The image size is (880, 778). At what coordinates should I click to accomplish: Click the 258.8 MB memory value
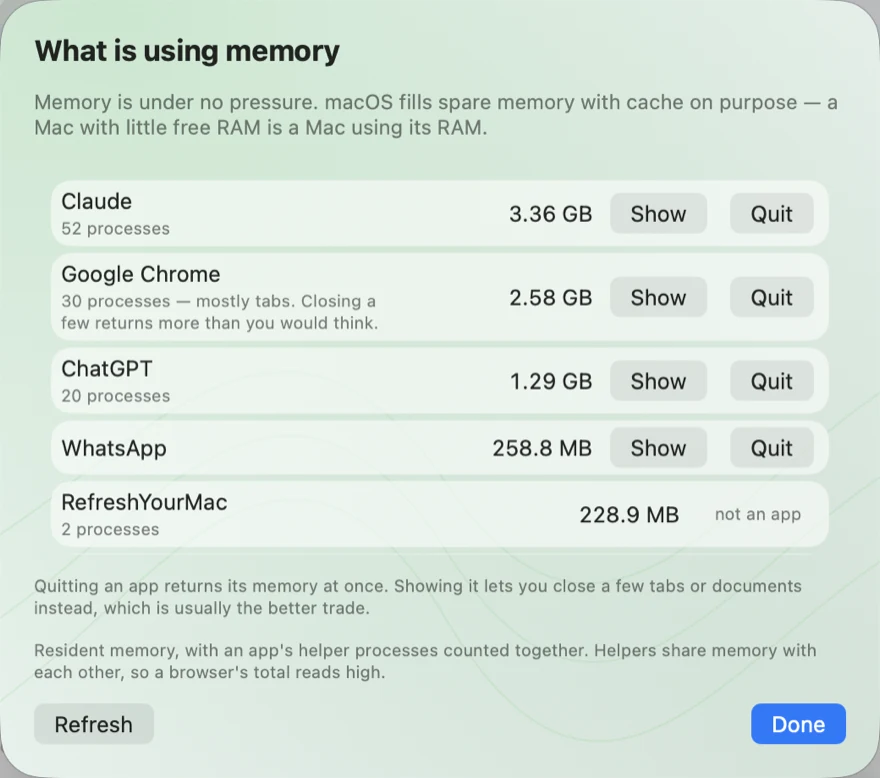tap(542, 448)
